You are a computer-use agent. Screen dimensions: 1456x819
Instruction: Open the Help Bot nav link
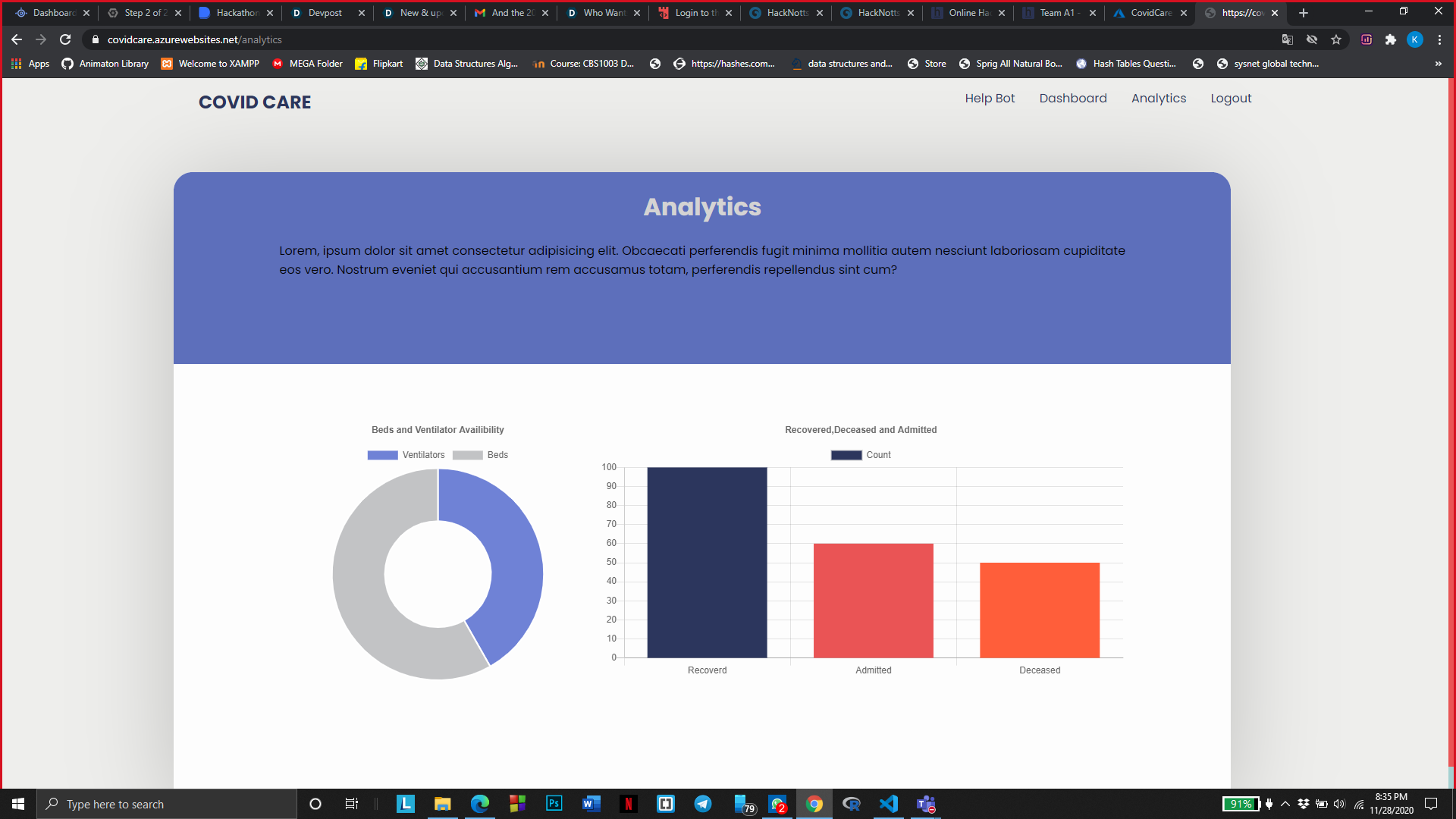point(989,99)
